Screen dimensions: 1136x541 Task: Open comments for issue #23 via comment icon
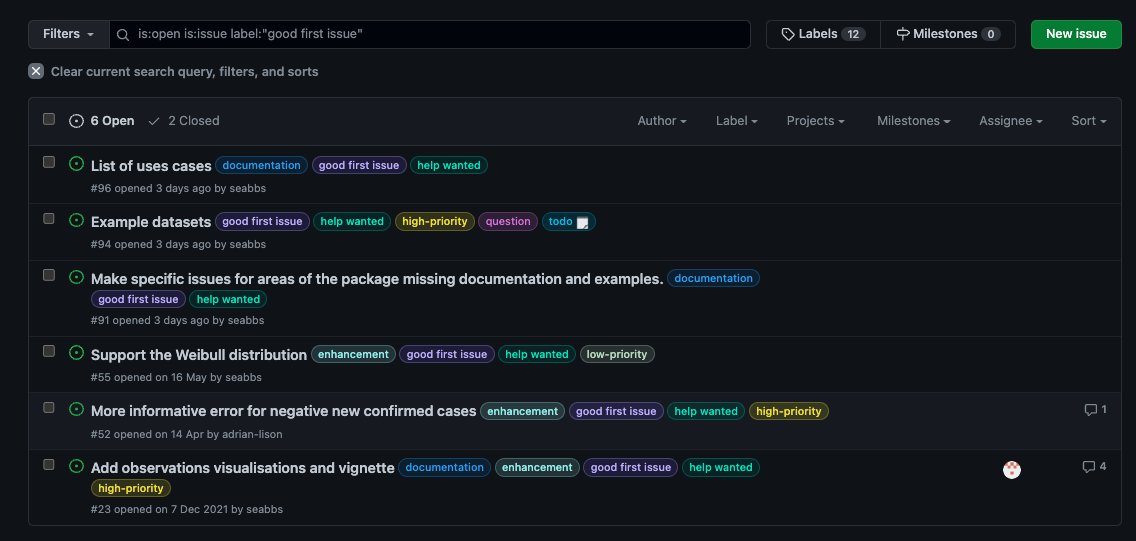[1089, 467]
